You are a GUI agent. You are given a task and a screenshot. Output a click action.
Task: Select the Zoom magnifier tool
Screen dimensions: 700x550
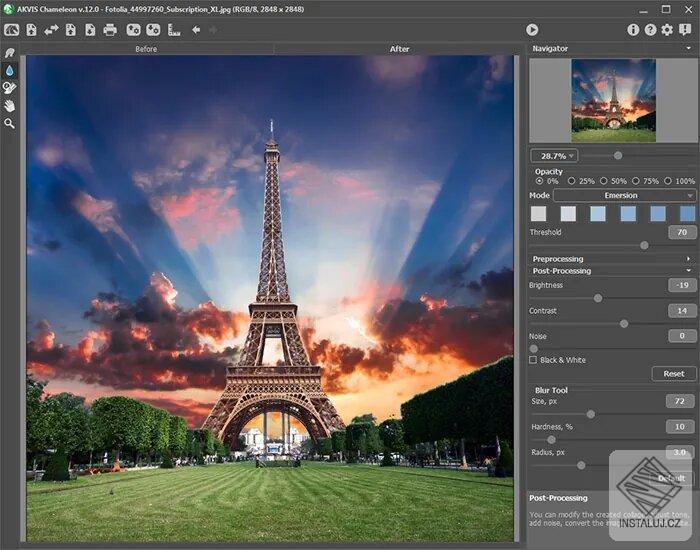(x=9, y=123)
